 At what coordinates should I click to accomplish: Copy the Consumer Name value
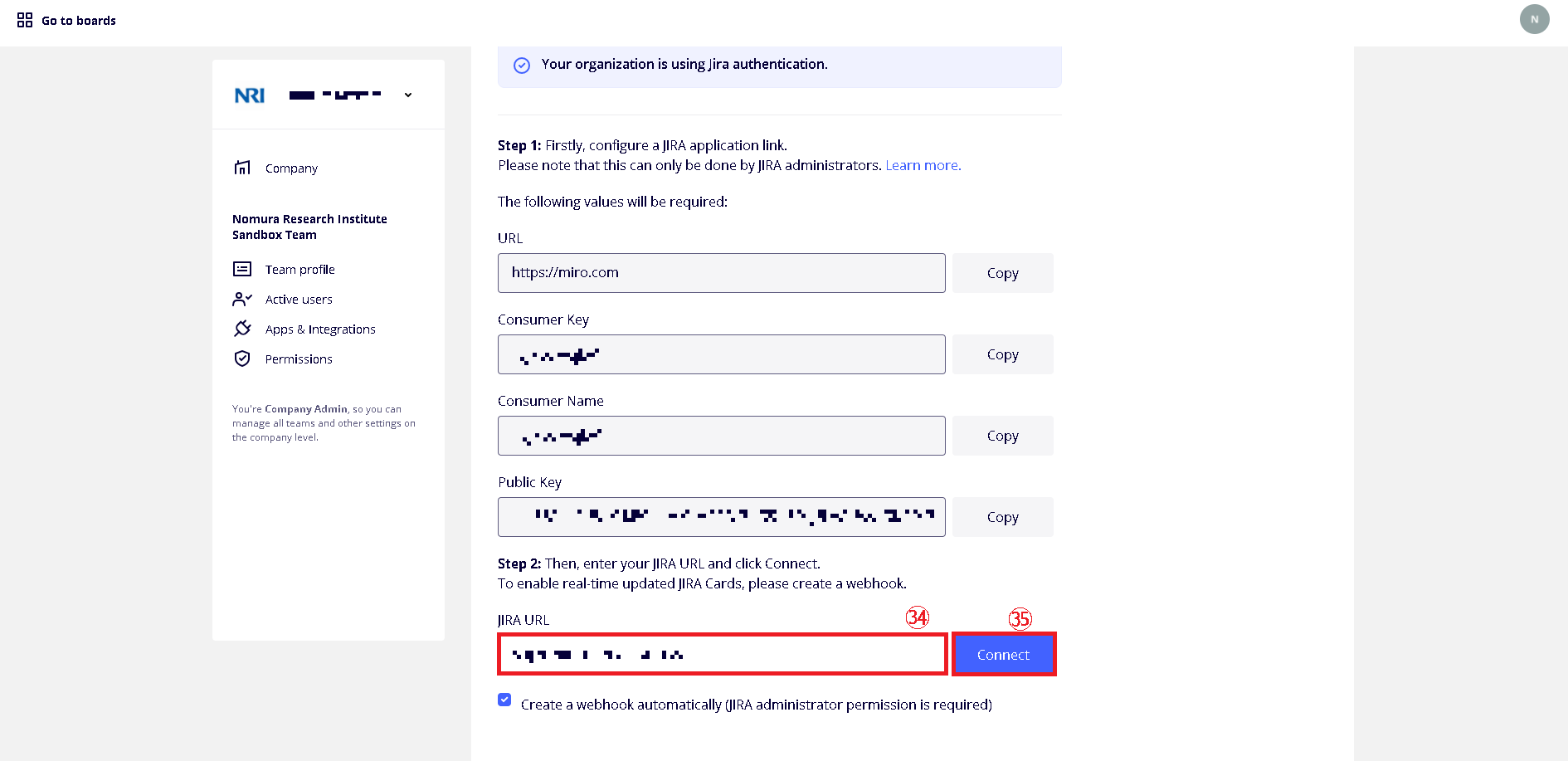(1002, 436)
